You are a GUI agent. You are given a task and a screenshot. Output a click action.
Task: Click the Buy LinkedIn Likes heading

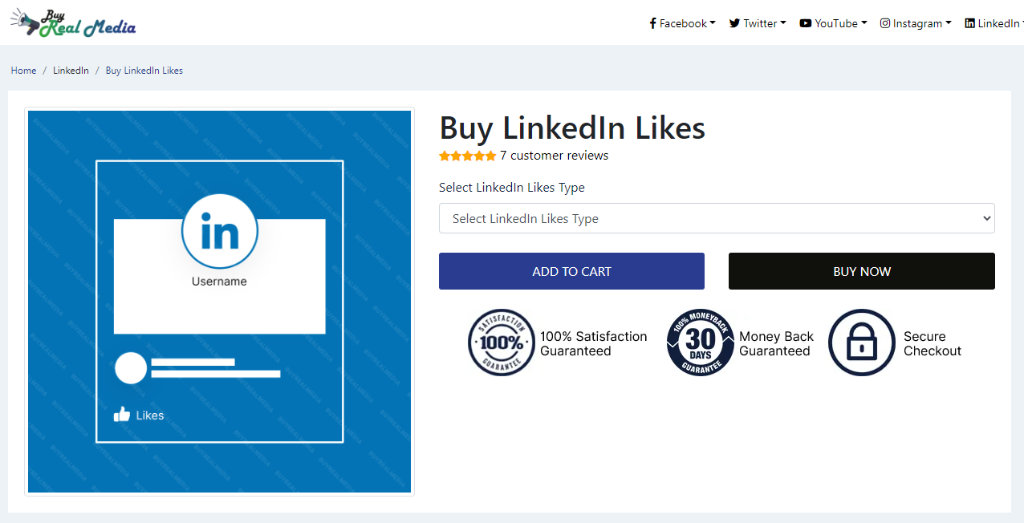click(572, 127)
